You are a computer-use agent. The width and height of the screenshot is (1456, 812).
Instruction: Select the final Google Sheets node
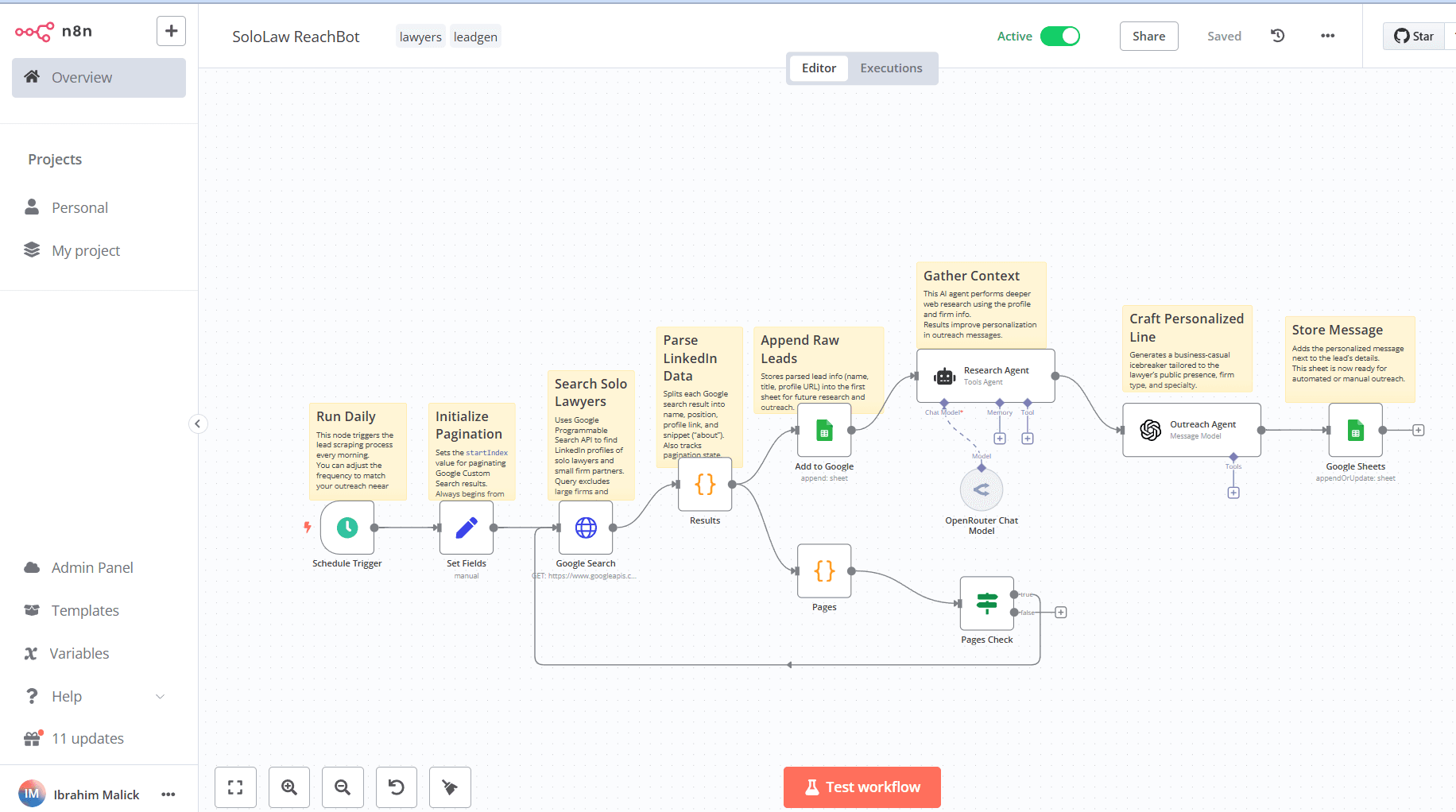click(x=1356, y=431)
